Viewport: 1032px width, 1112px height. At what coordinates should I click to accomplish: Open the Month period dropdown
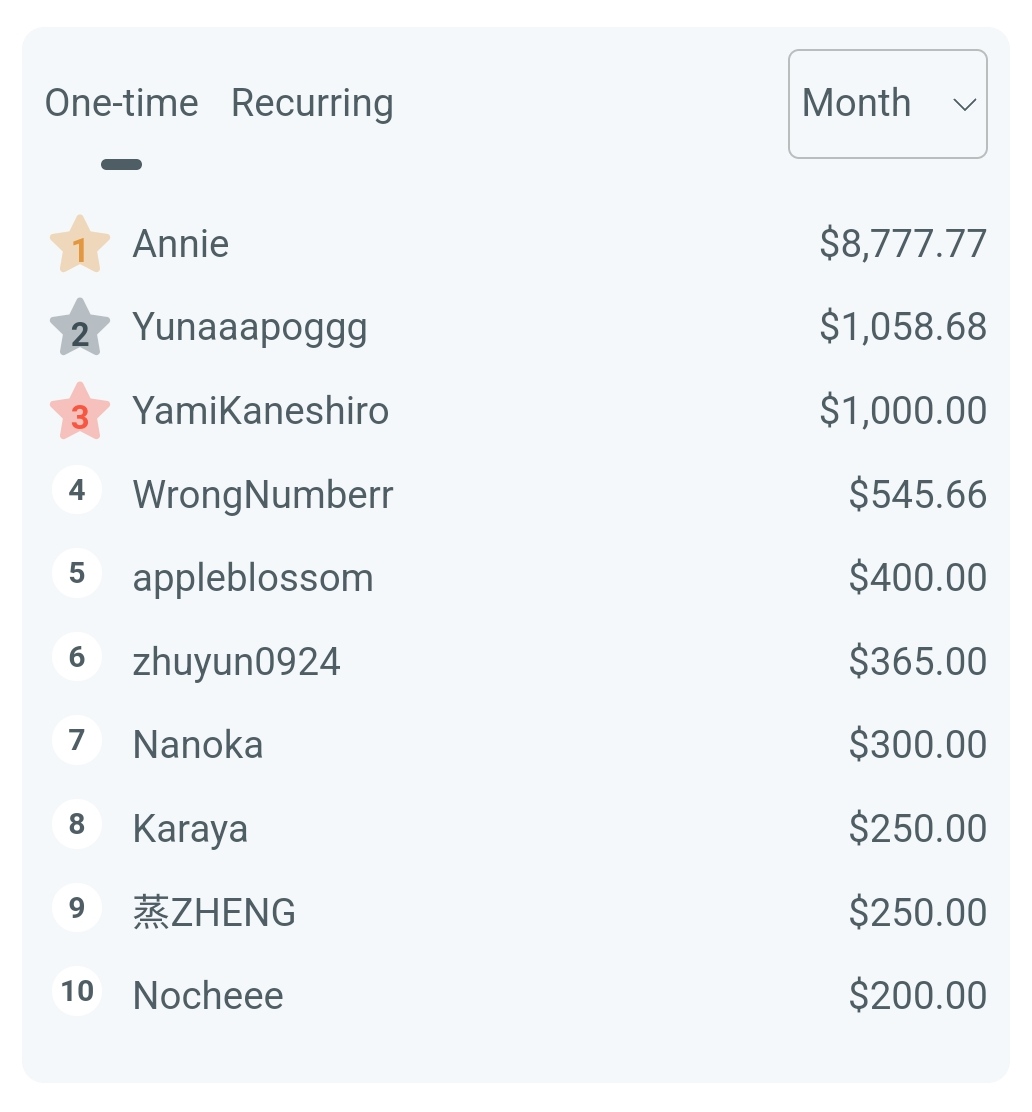pyautogui.click(x=887, y=104)
